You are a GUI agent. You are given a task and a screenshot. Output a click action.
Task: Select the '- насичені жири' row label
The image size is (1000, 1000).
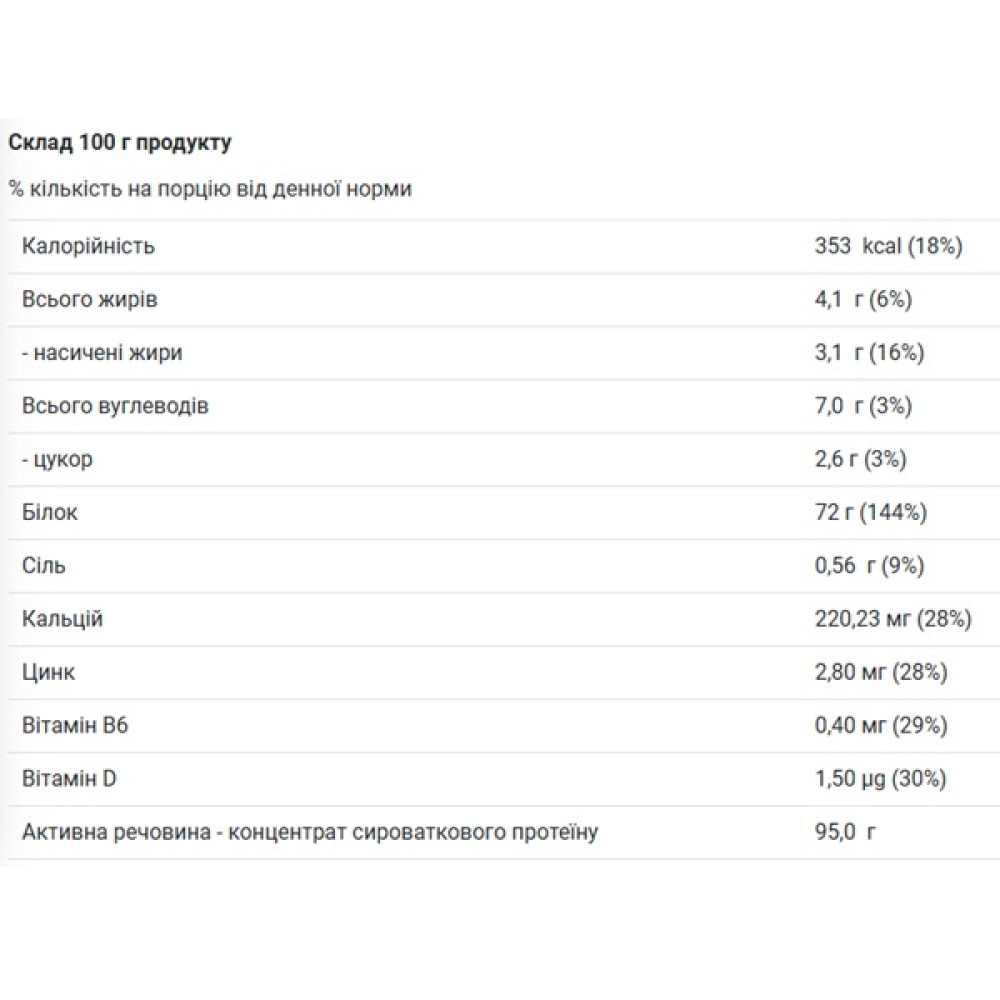click(x=102, y=353)
